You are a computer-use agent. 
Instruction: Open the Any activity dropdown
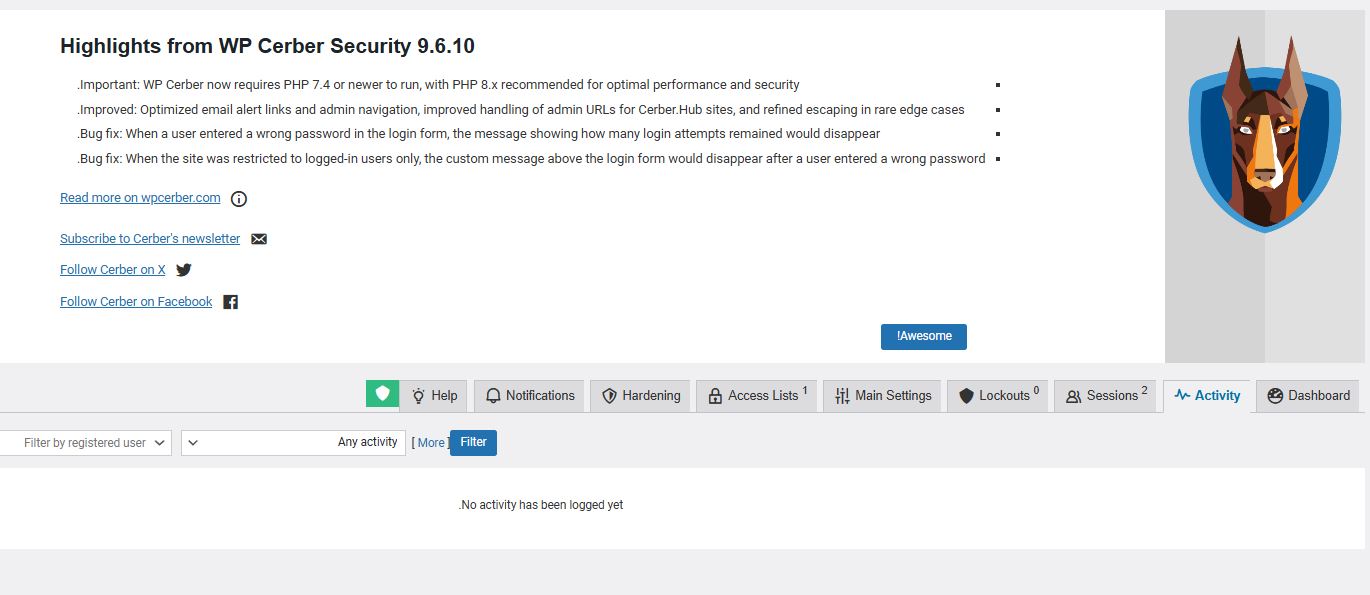[293, 443]
